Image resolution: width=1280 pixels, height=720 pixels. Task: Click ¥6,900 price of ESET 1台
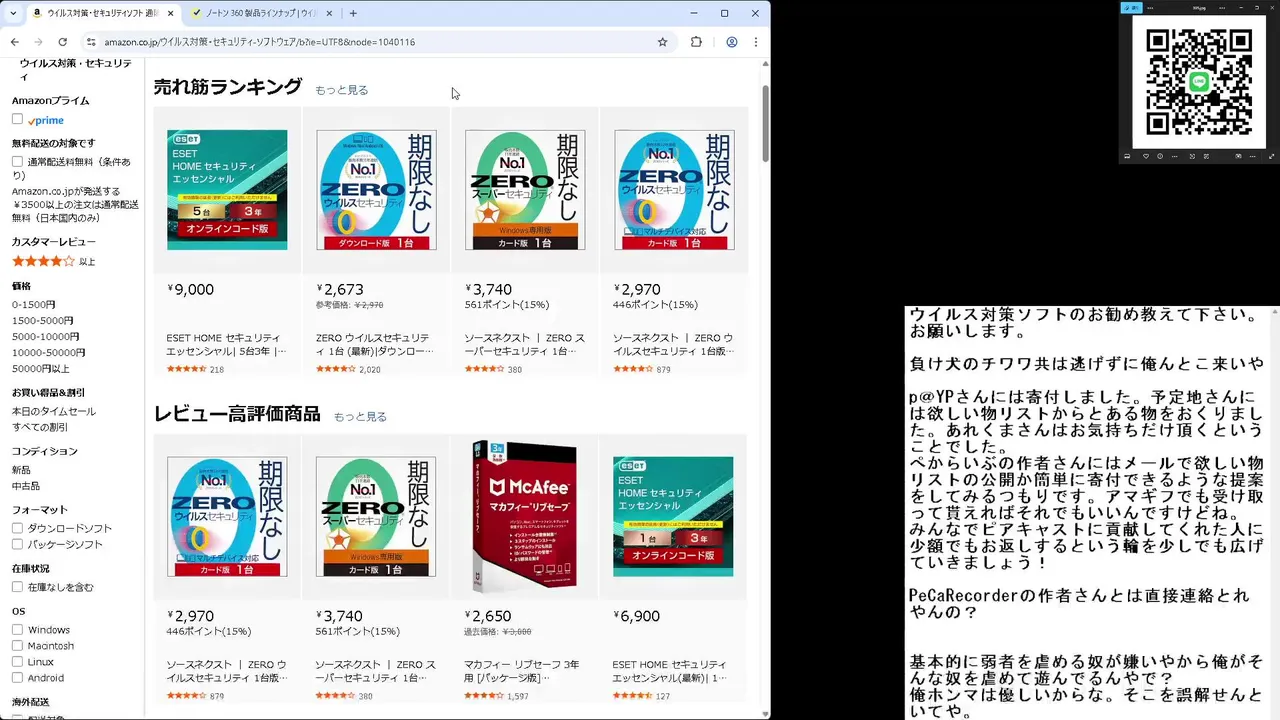tap(636, 616)
